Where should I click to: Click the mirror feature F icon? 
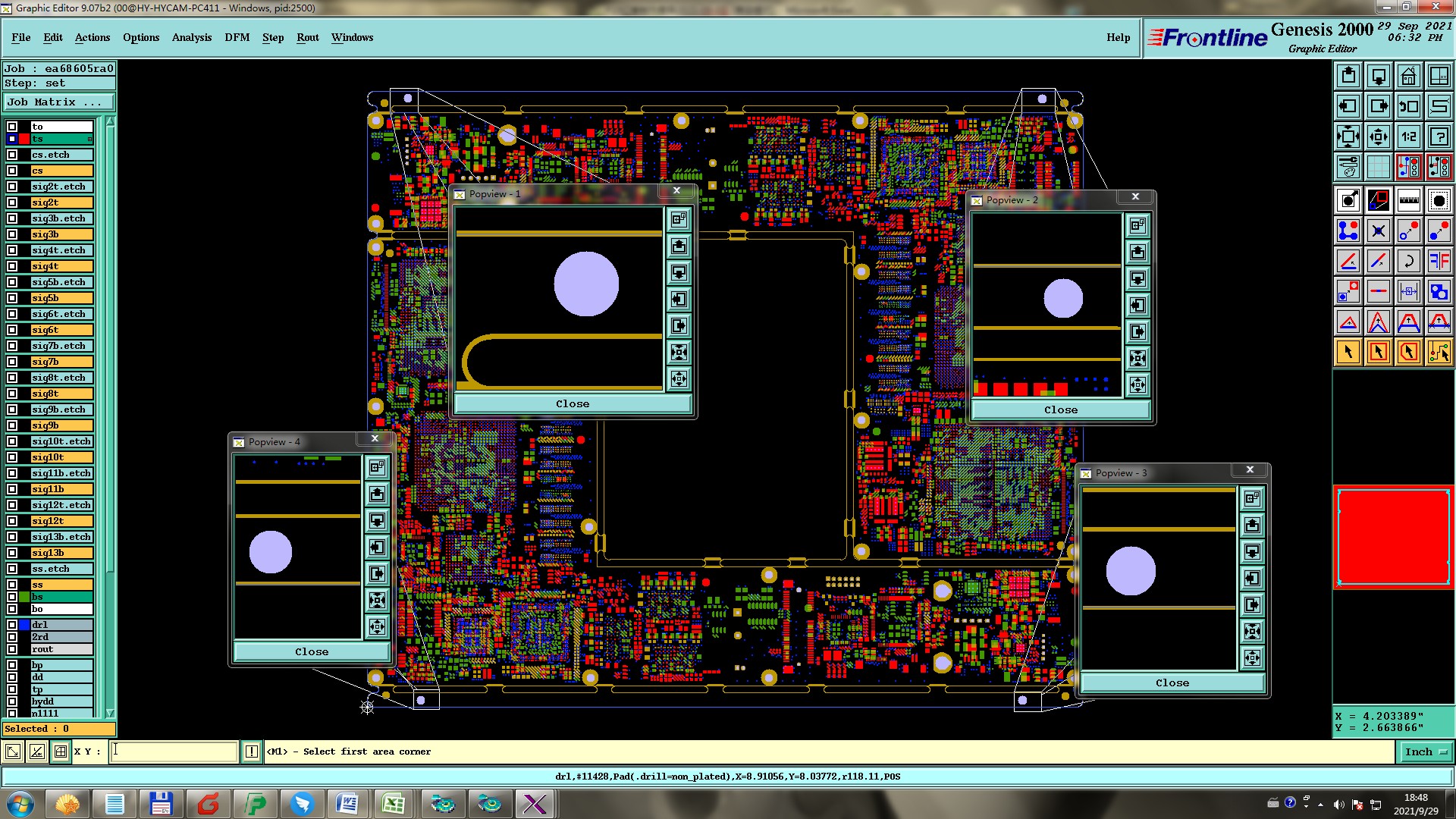(x=1439, y=261)
